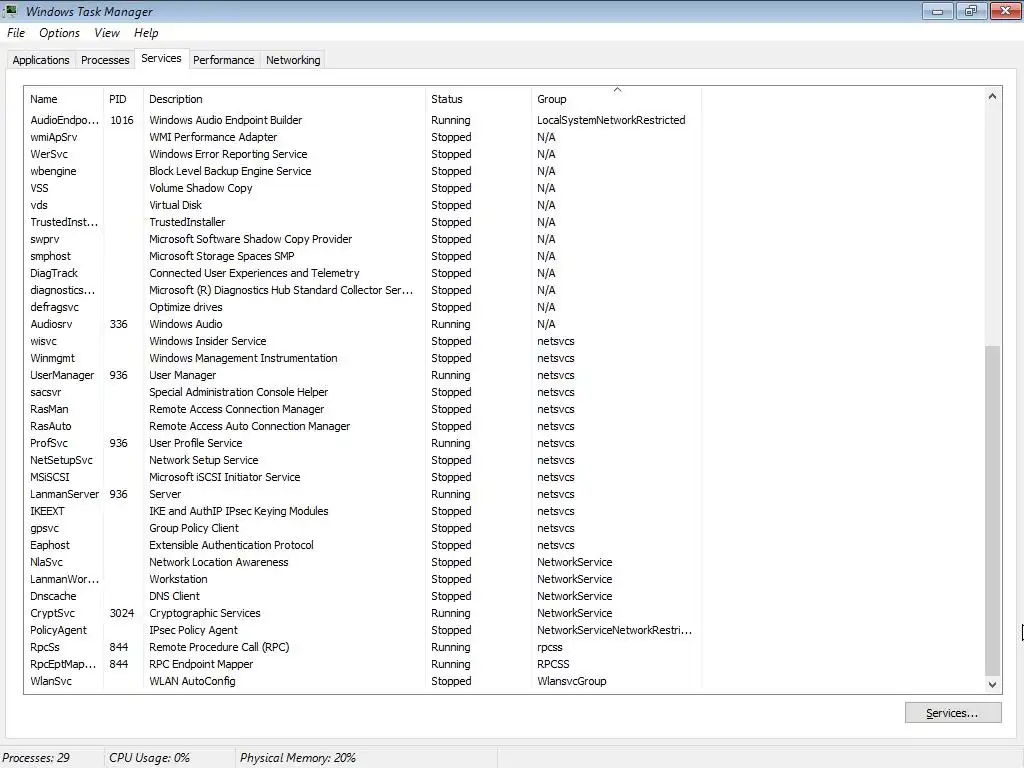
Task: Open the Options menu
Action: pyautogui.click(x=59, y=33)
